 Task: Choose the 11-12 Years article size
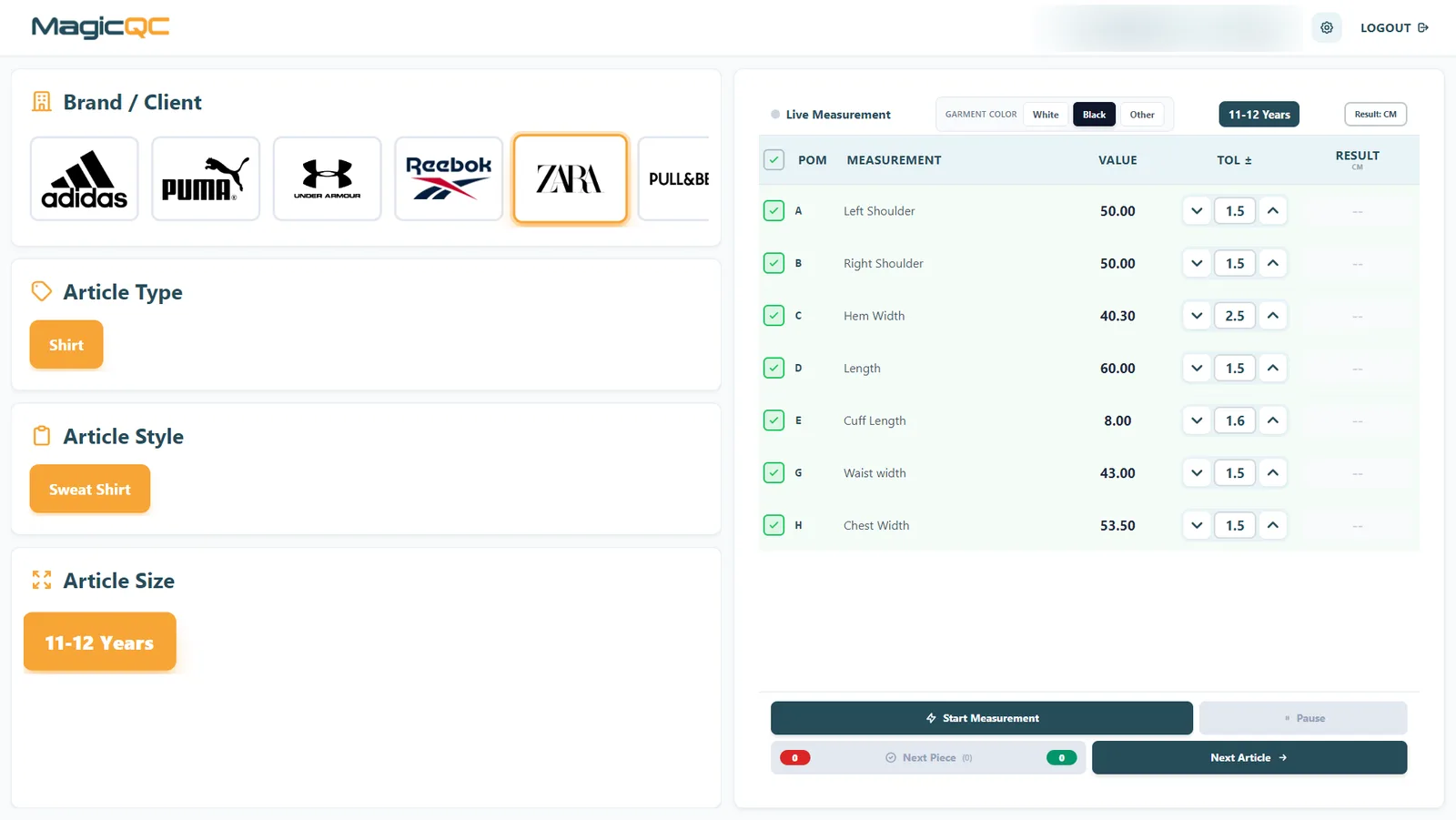click(x=100, y=643)
